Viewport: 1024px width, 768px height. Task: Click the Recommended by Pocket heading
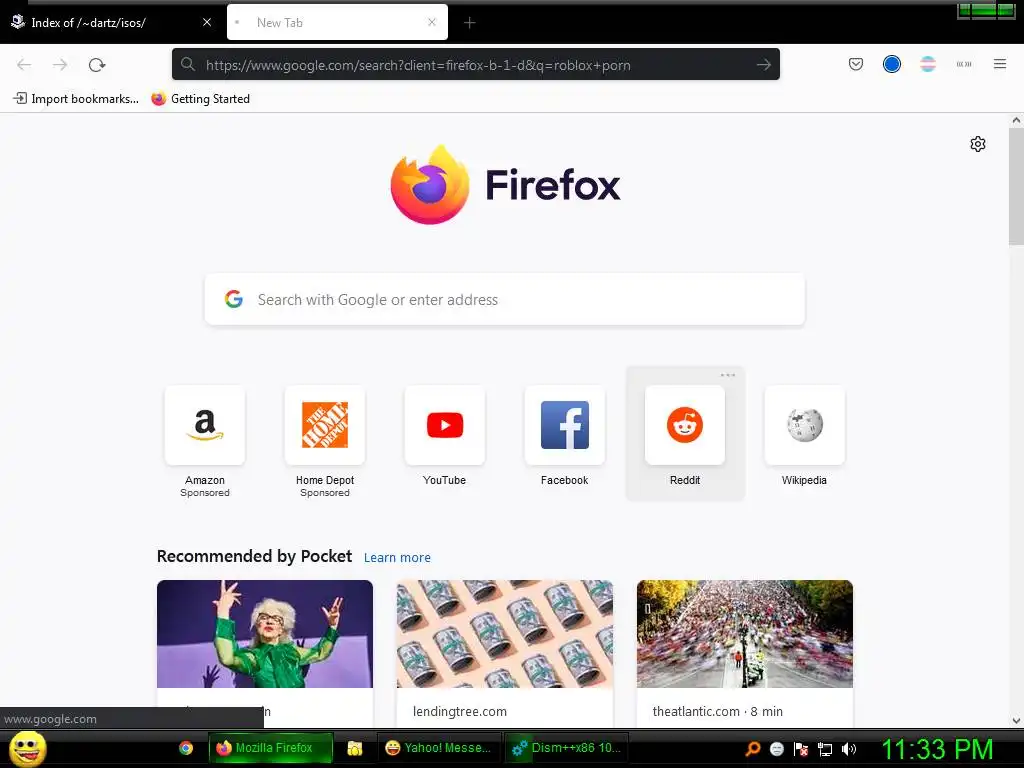tap(254, 556)
